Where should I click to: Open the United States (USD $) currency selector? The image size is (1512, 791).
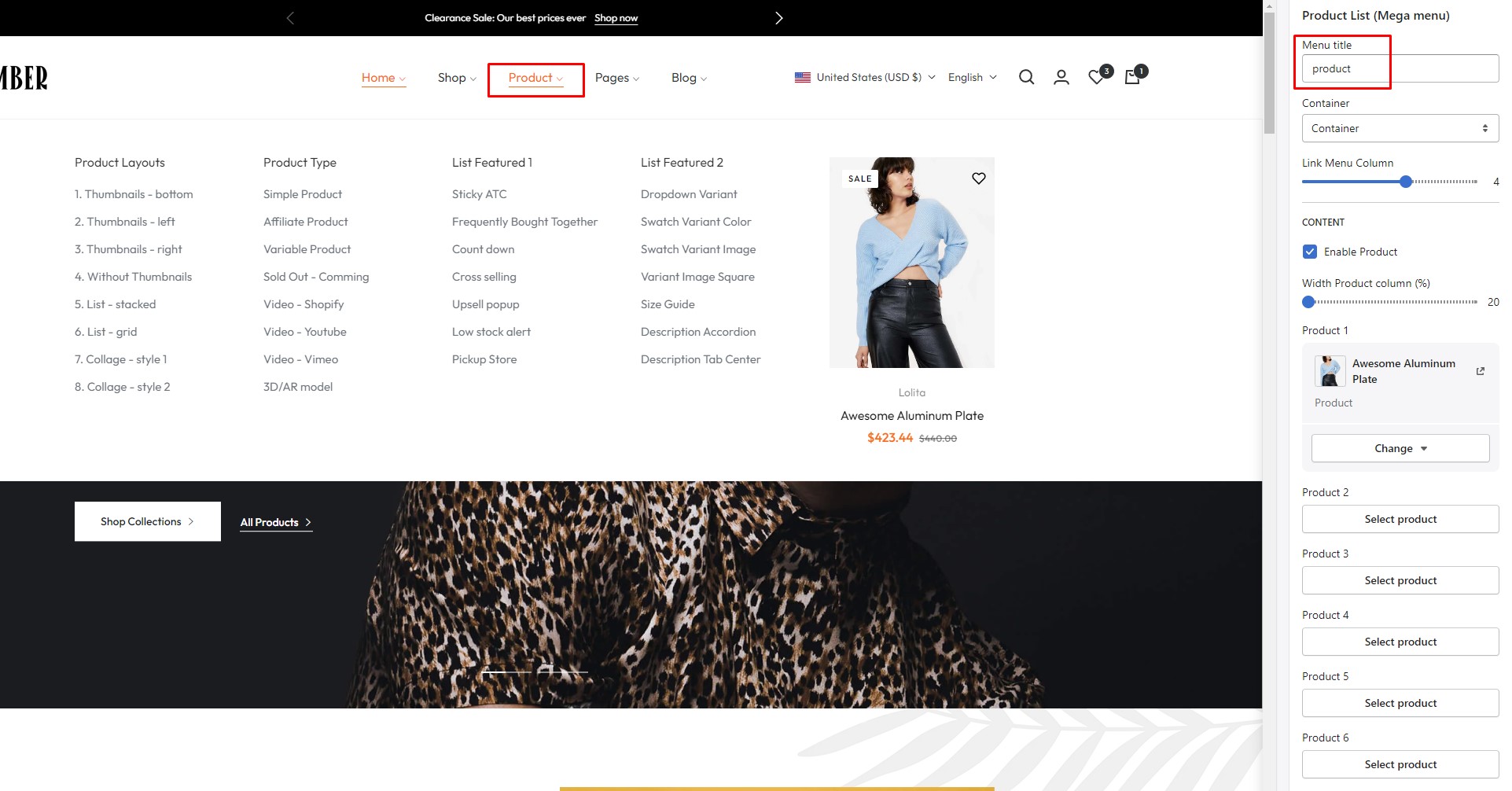click(x=865, y=77)
